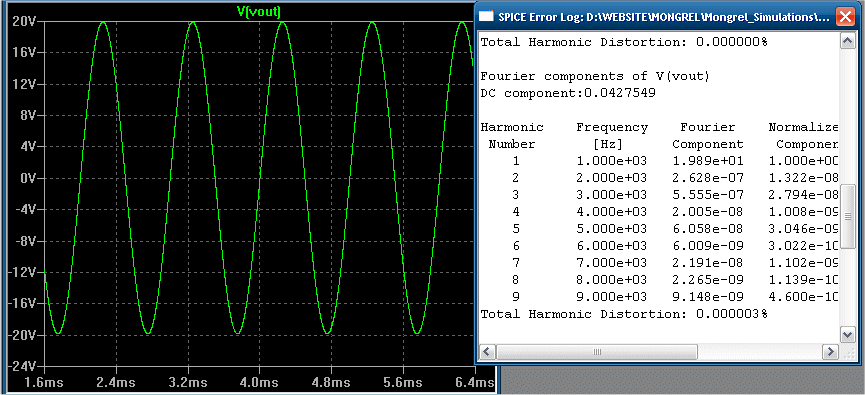Click the 5.555e-07 Fourier component value
Viewport: 865px width, 395px height.
[708, 195]
